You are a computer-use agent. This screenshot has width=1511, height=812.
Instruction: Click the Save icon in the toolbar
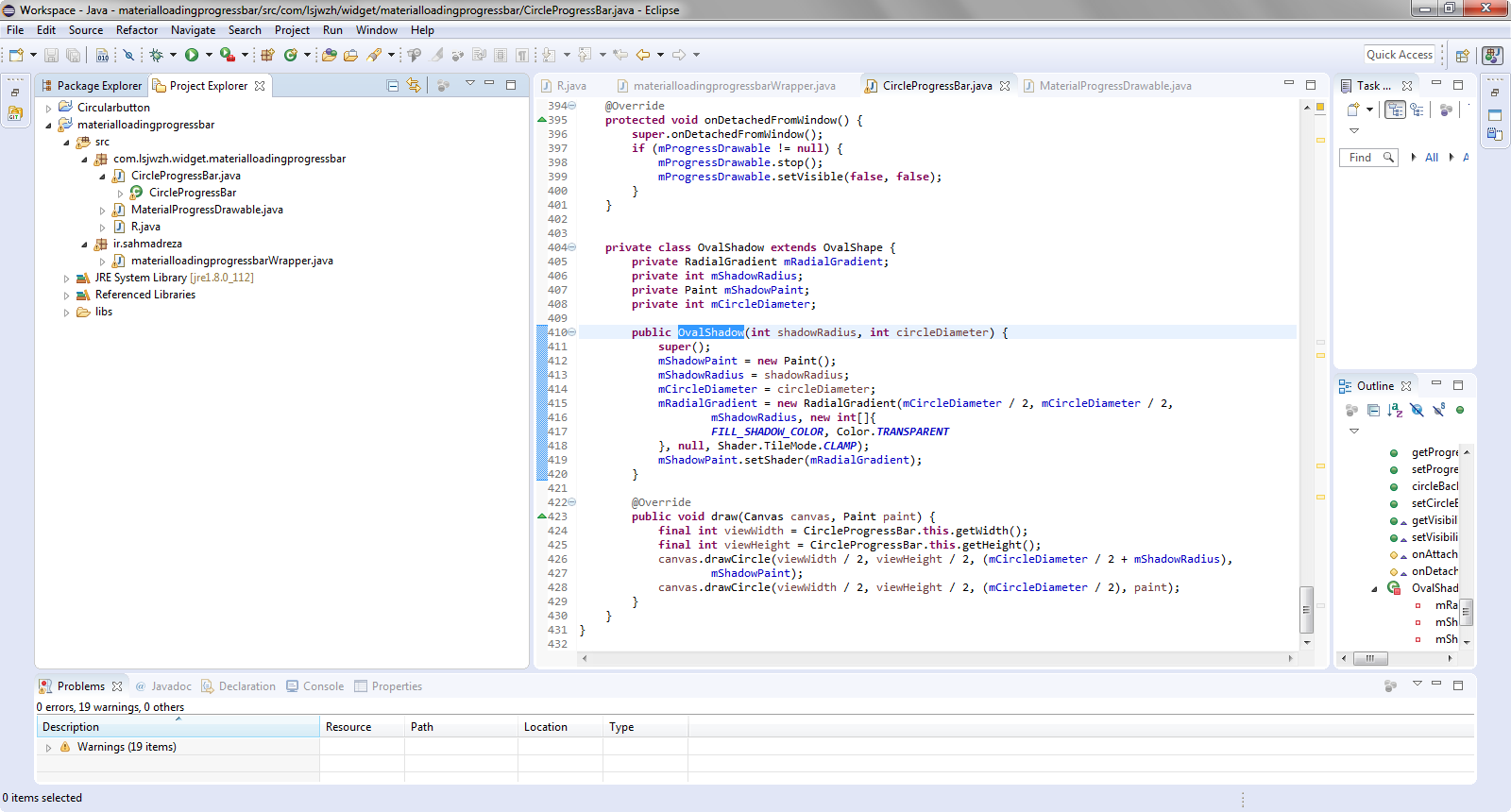coord(52,55)
